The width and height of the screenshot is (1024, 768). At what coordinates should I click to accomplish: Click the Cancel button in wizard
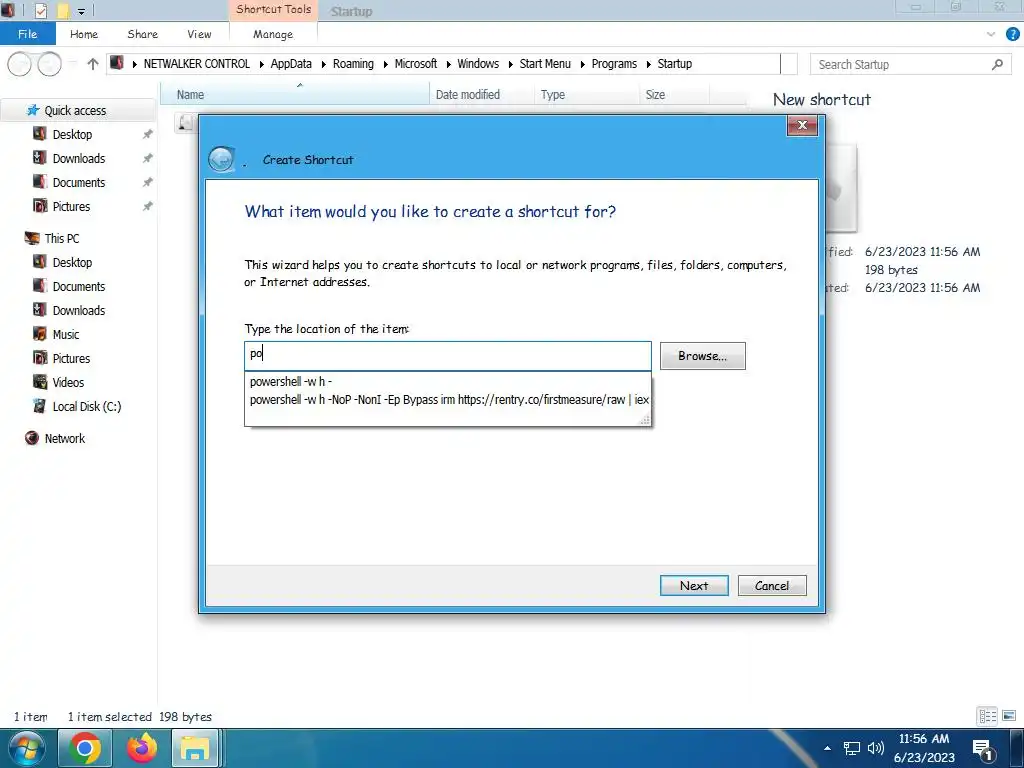pyautogui.click(x=772, y=586)
